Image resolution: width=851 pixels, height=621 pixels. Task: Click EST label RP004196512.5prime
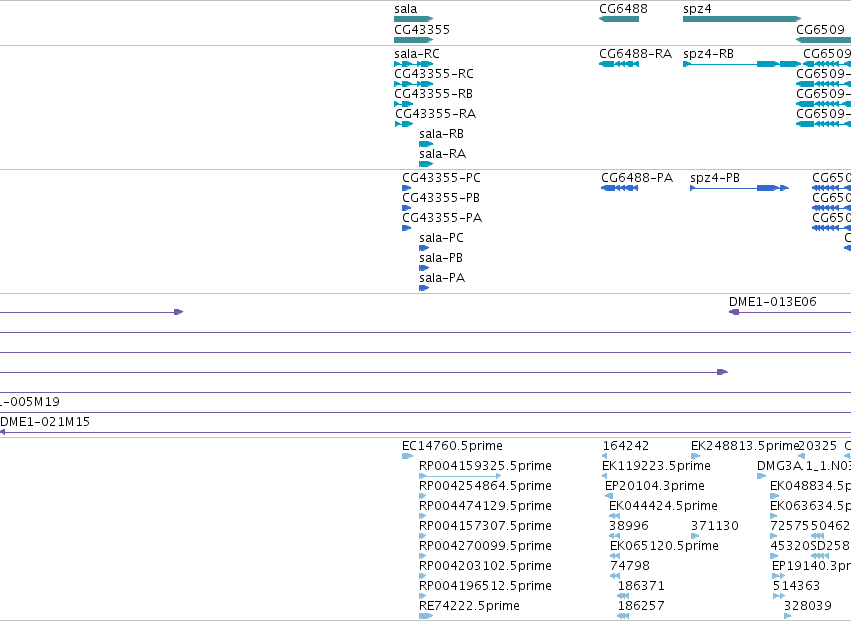(485, 586)
